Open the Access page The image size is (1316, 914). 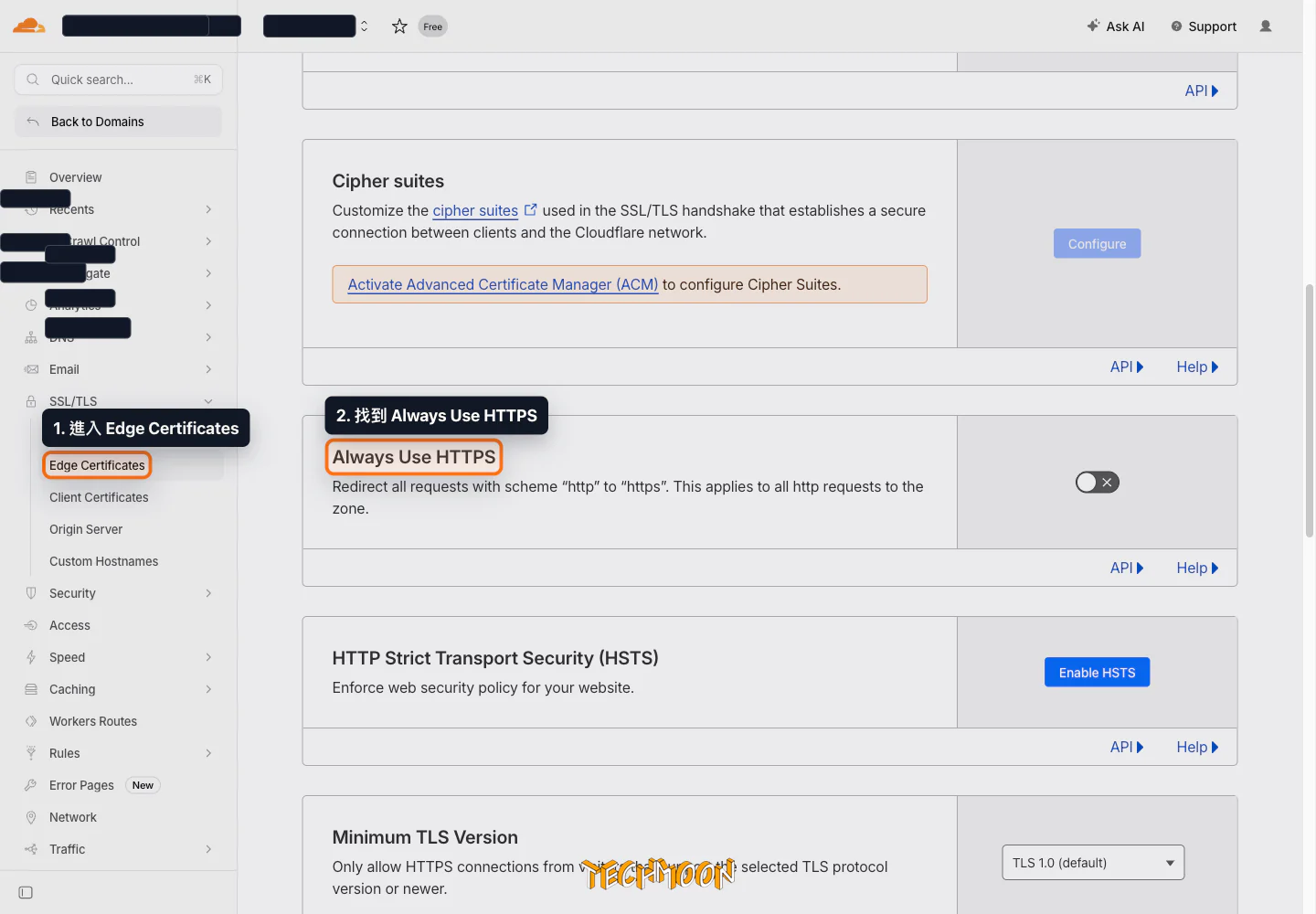coord(69,625)
